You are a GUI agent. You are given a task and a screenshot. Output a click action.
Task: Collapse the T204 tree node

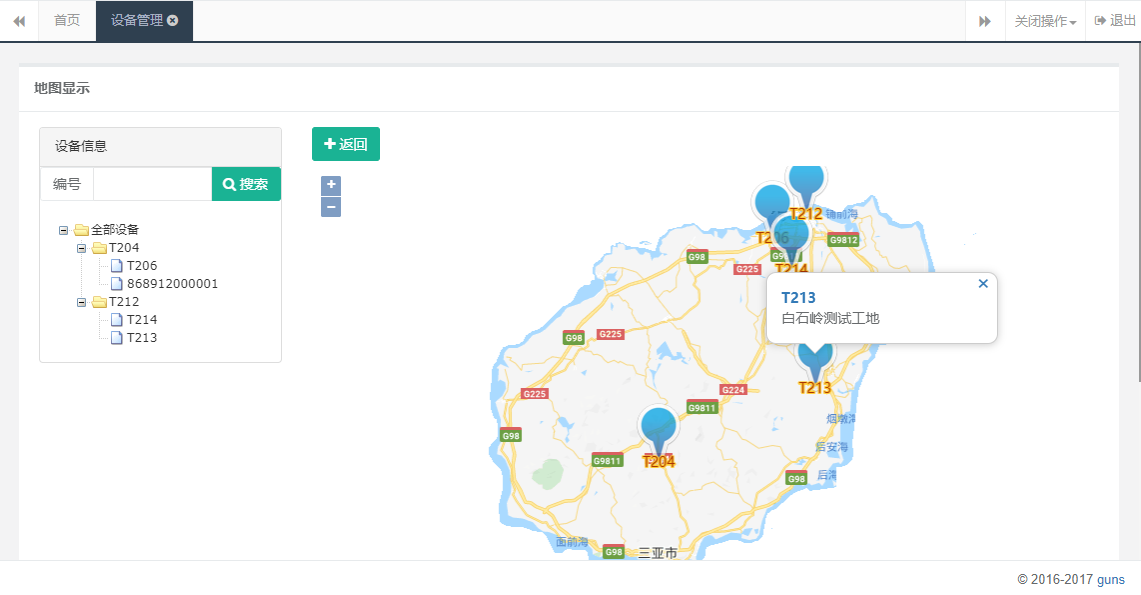[81, 247]
